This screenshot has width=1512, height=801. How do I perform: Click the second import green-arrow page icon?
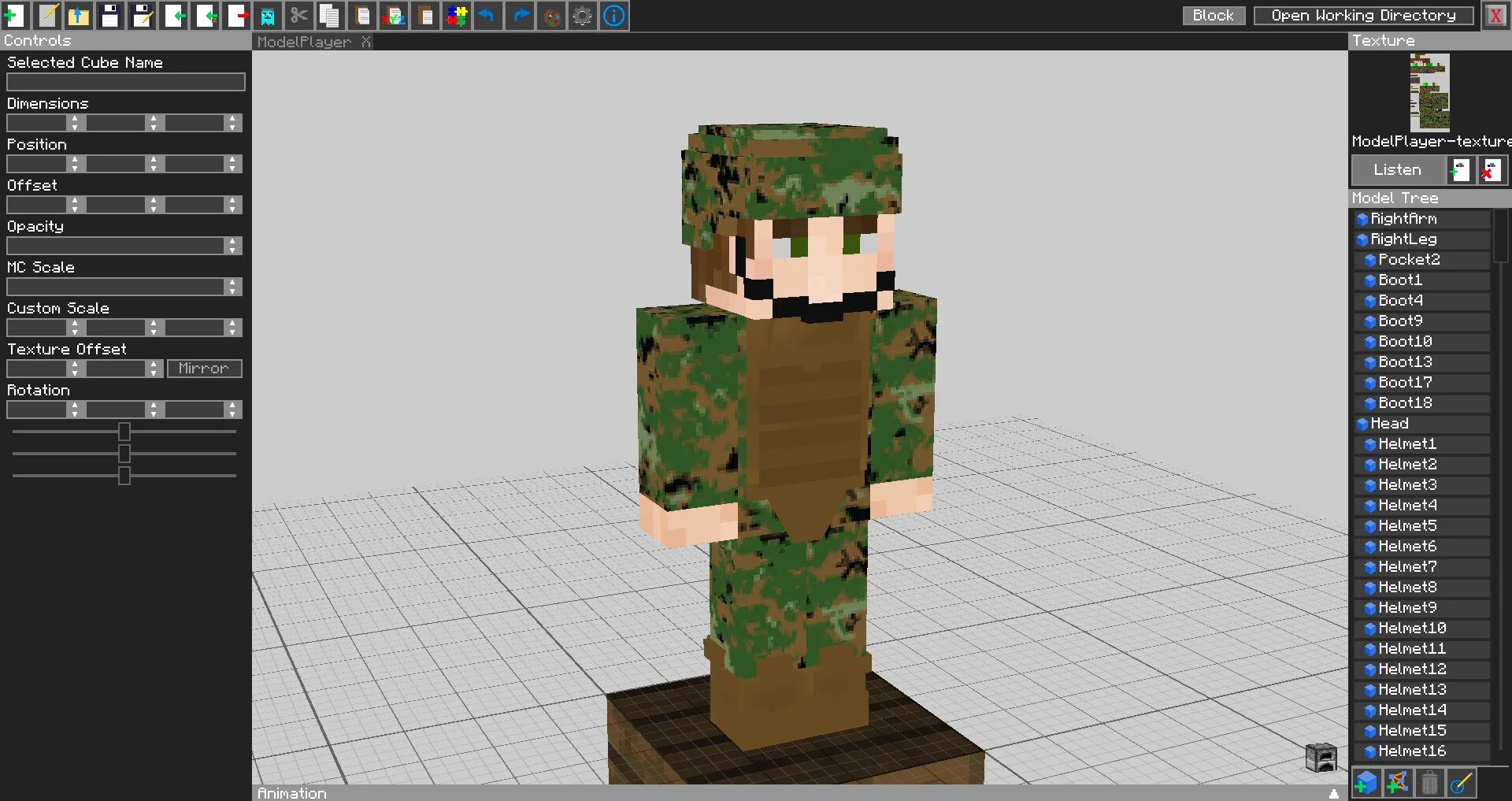(205, 15)
